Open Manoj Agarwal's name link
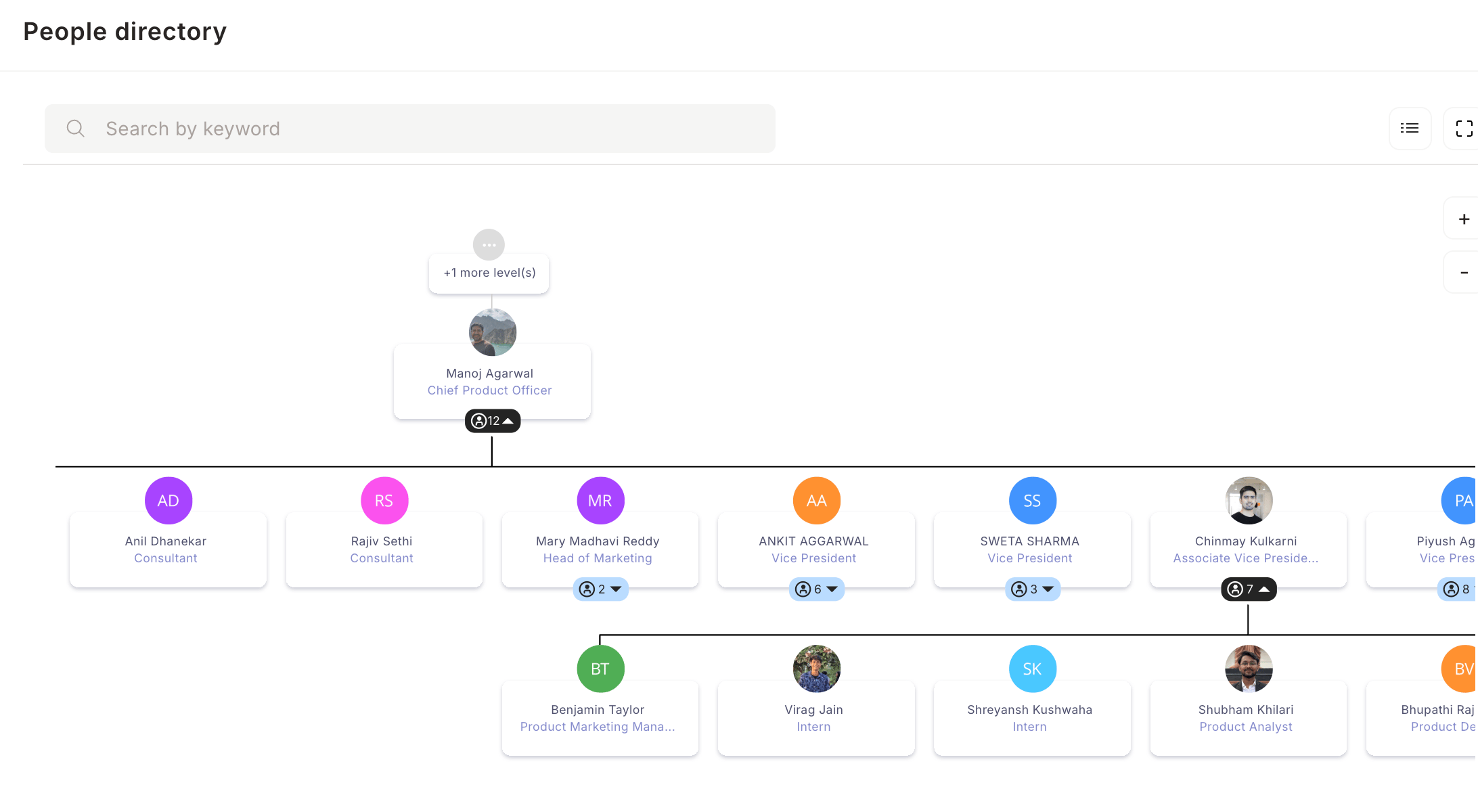1478x812 pixels. pos(489,374)
